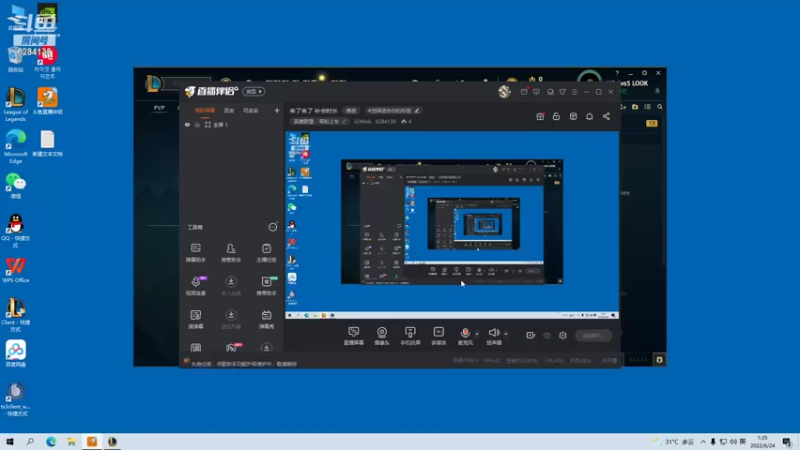Open the League client folder icon
The height and width of the screenshot is (450, 800).
[x=635, y=107]
